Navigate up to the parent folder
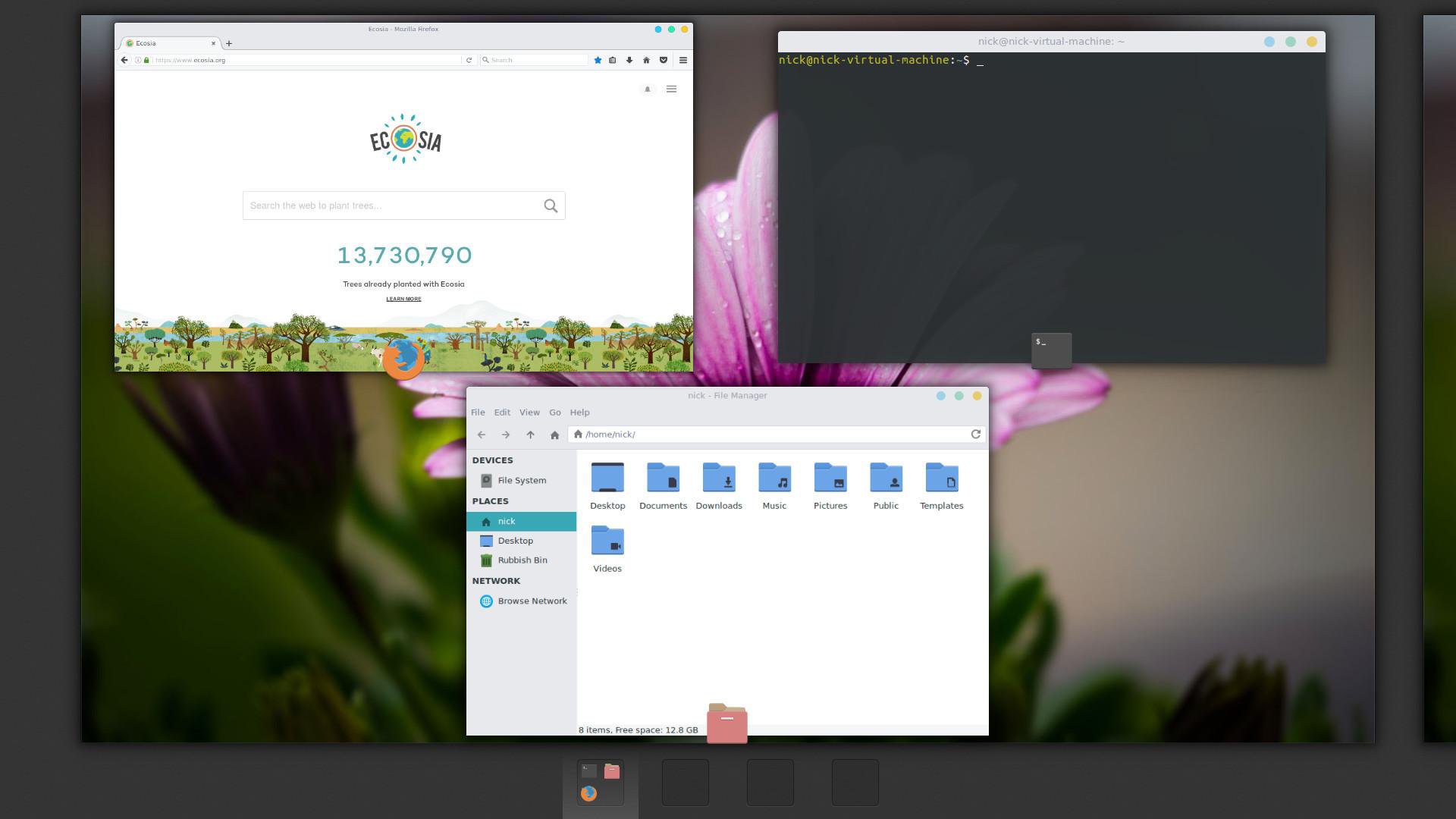This screenshot has width=1456, height=819. 530,435
